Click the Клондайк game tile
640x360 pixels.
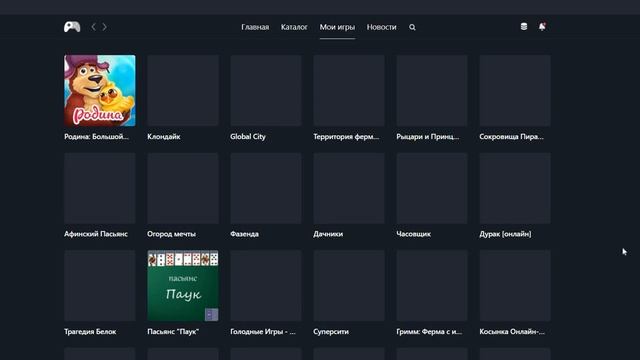(x=183, y=91)
